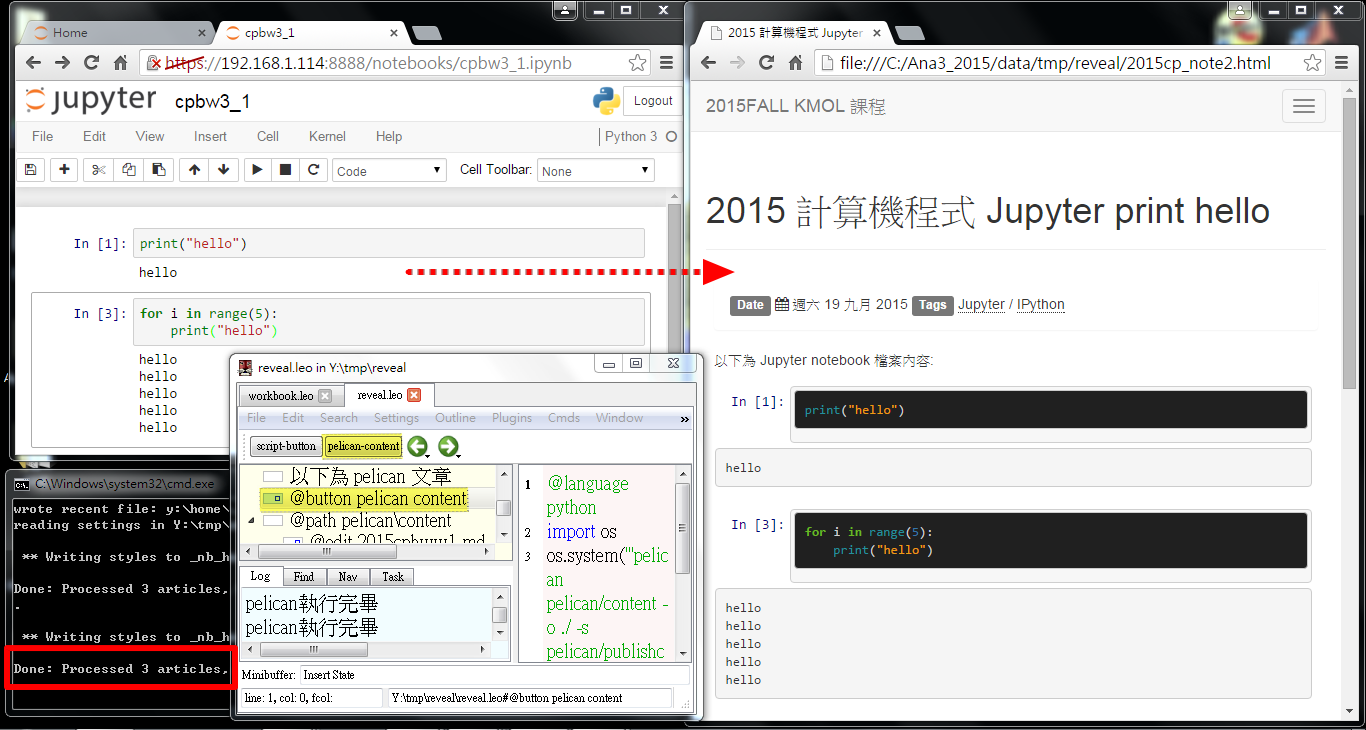The width and height of the screenshot is (1366, 730).
Task: Select the '@button pelican content' outline node
Action: point(379,498)
